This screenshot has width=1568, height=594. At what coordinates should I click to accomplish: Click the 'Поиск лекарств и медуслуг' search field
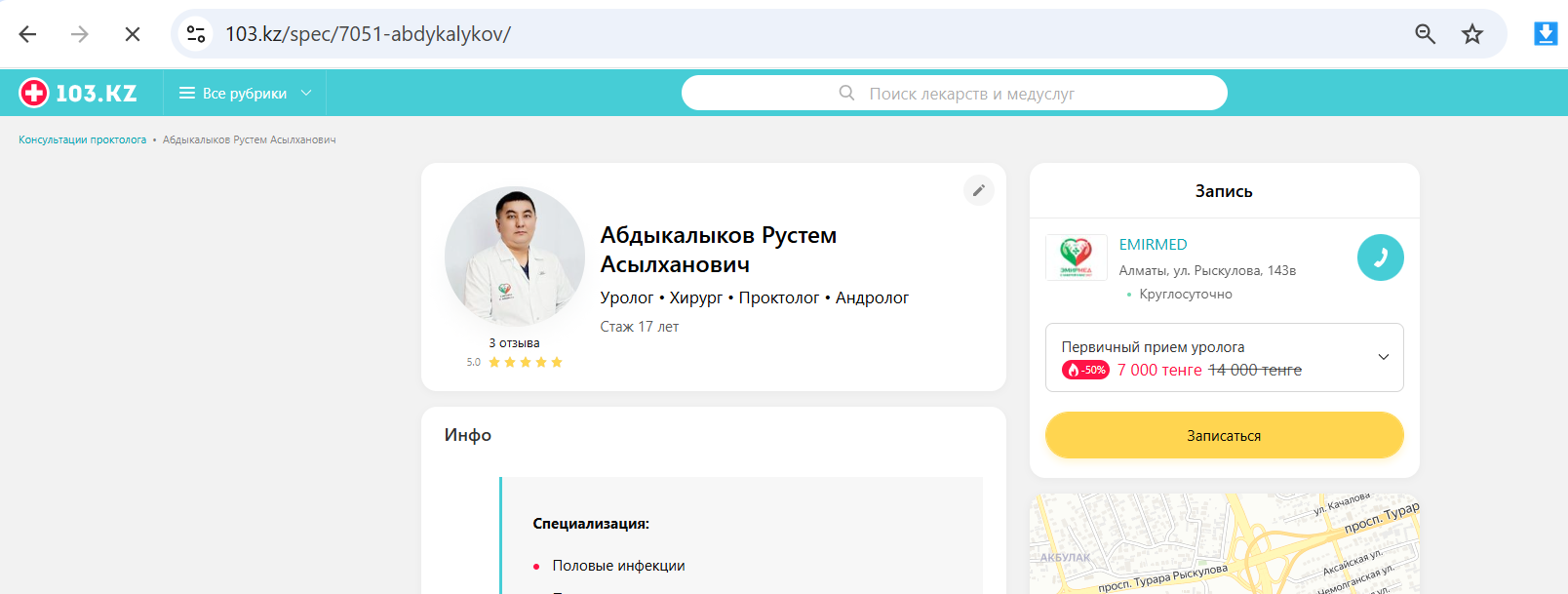(954, 94)
